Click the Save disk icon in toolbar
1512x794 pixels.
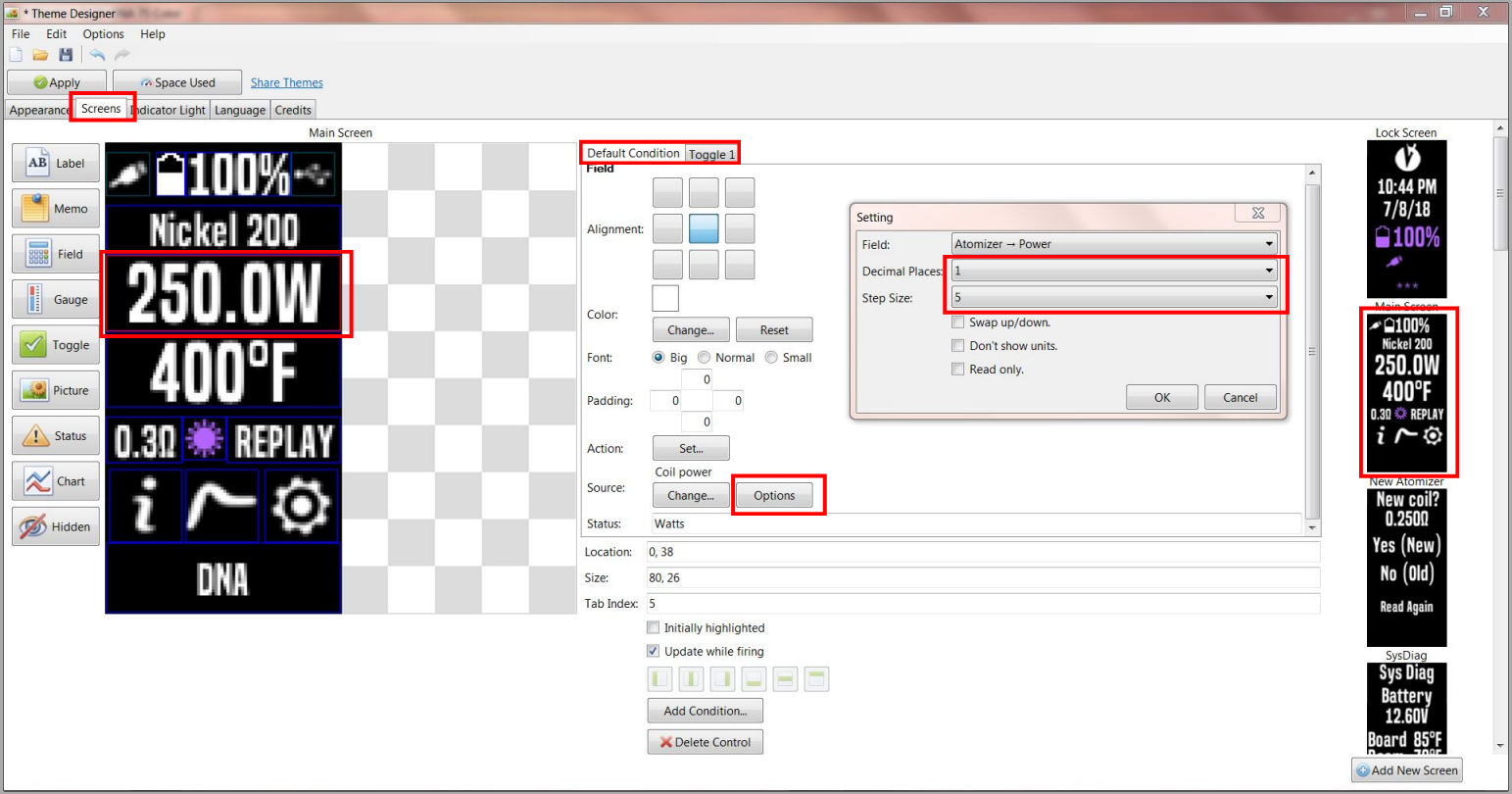[x=66, y=55]
